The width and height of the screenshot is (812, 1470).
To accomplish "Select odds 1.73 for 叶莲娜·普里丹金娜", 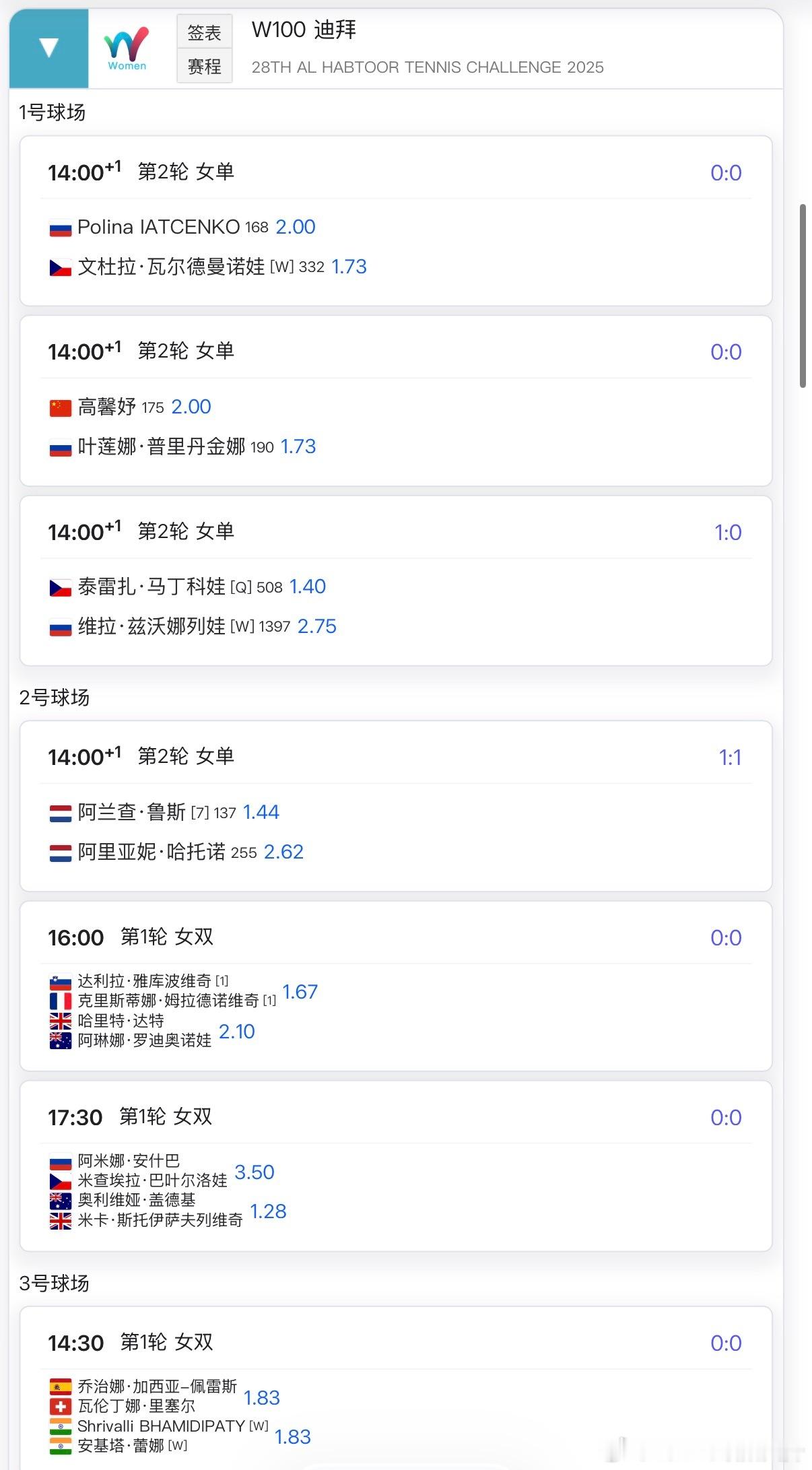I will tap(298, 446).
